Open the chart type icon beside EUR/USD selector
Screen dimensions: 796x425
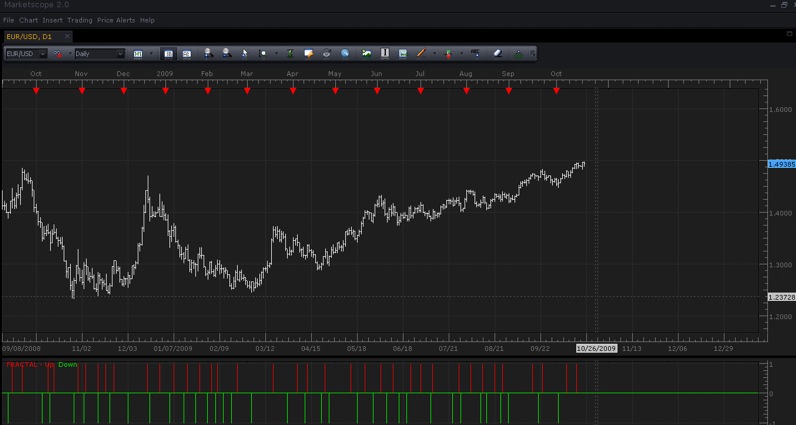coord(58,53)
